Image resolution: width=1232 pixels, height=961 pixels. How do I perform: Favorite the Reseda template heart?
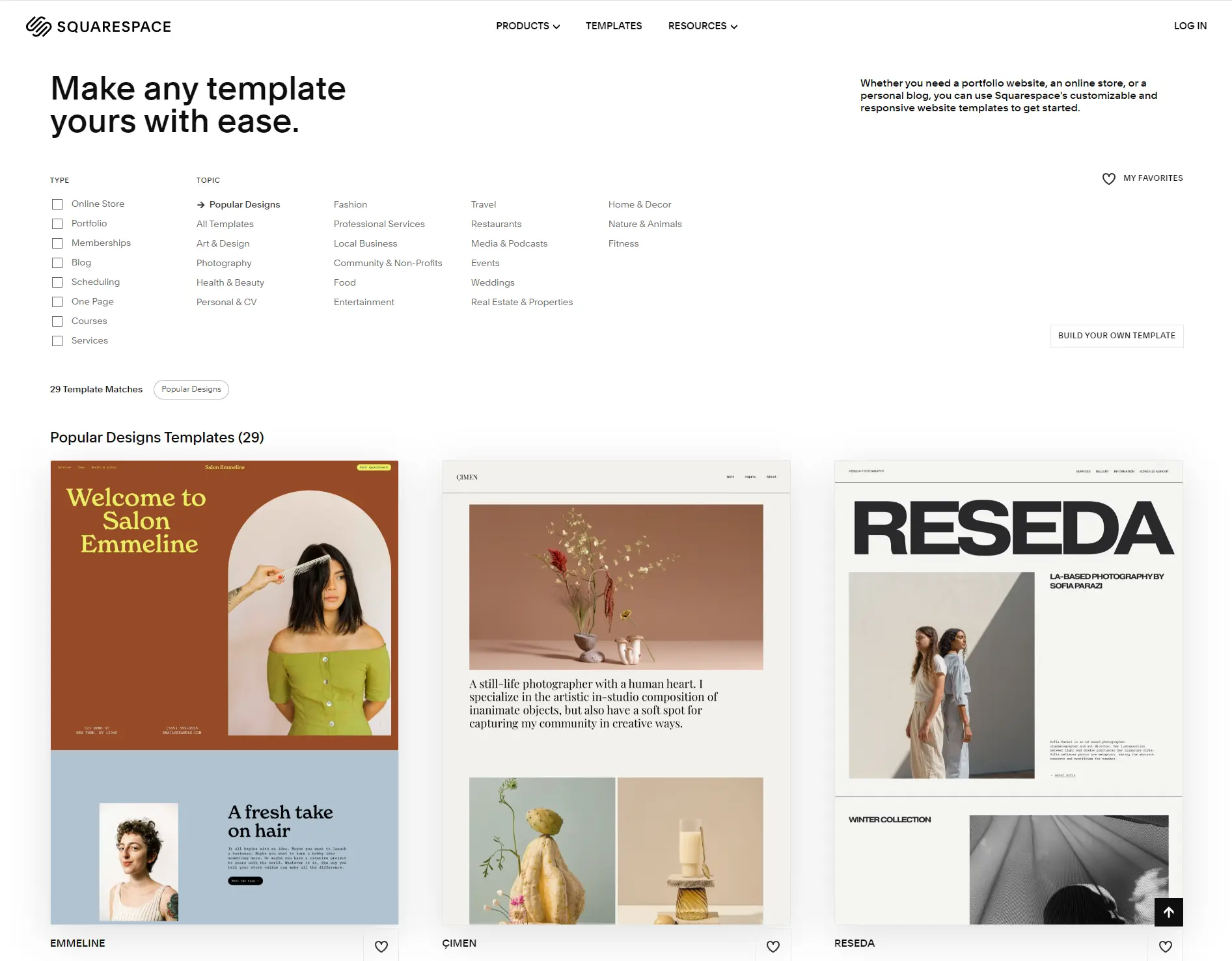(1166, 947)
